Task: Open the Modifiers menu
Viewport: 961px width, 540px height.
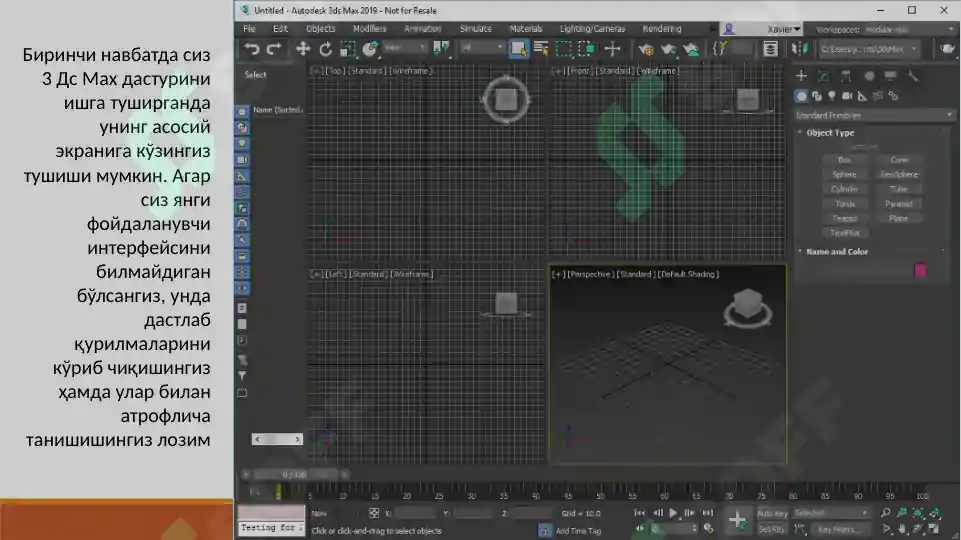Action: tap(370, 29)
